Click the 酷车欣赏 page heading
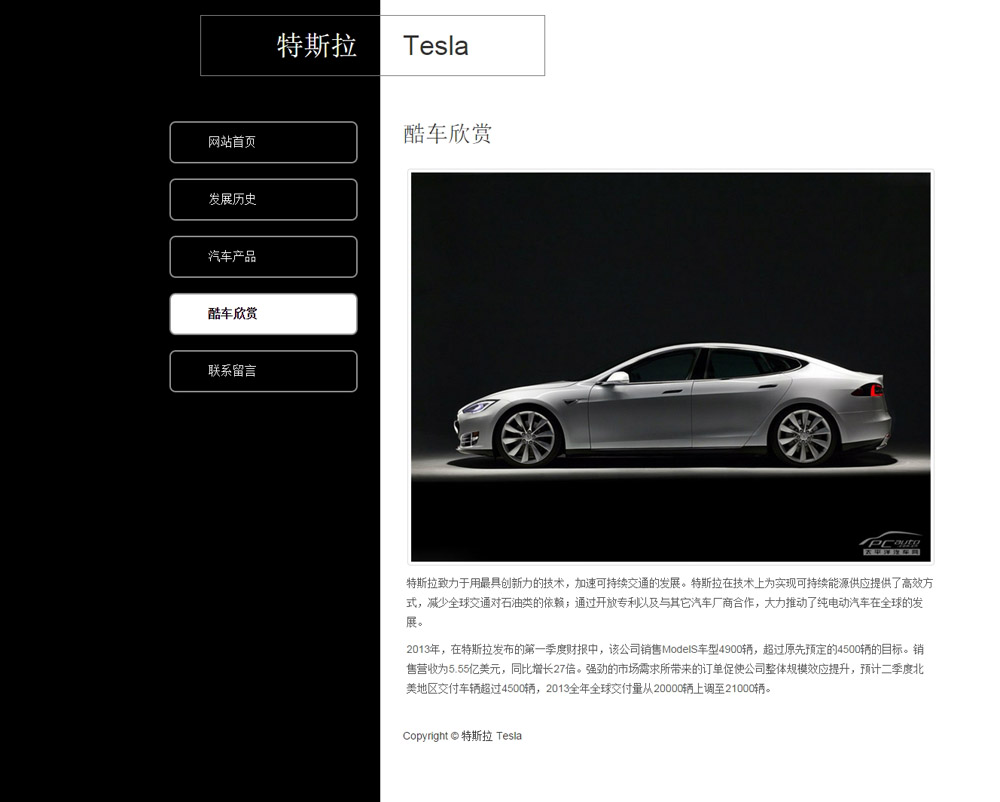The width and height of the screenshot is (1000, 802). click(447, 134)
